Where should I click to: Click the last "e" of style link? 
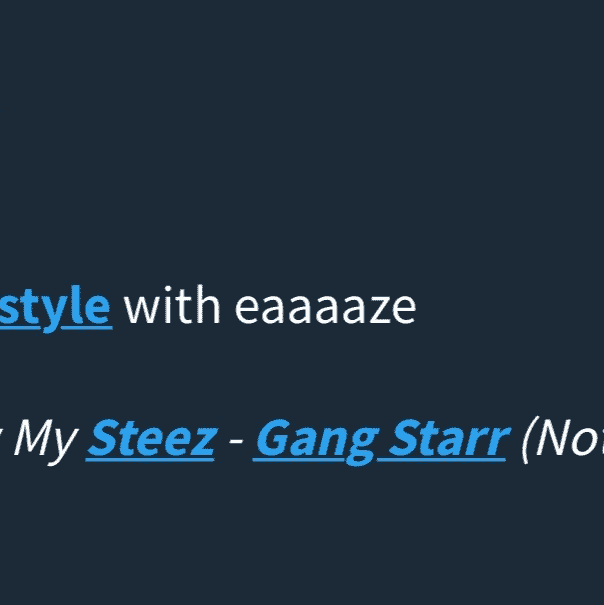(x=97, y=311)
